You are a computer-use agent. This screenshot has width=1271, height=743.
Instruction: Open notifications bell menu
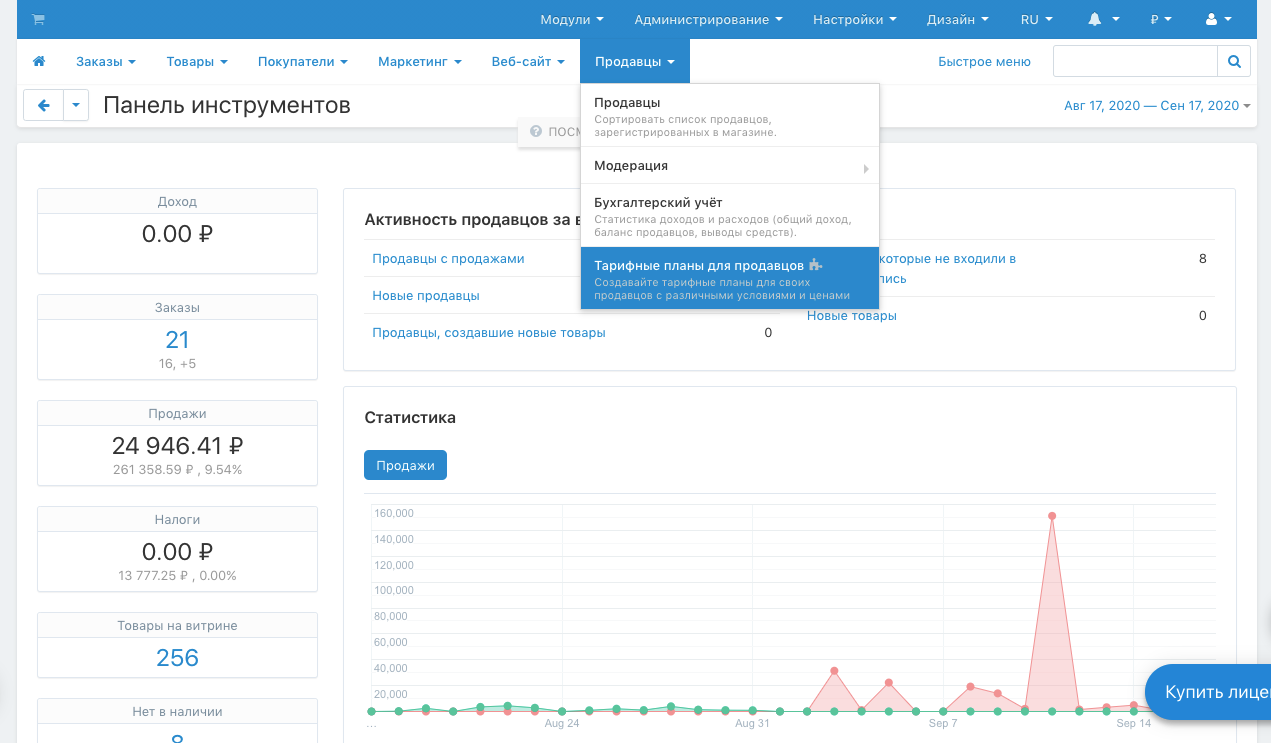click(1103, 19)
